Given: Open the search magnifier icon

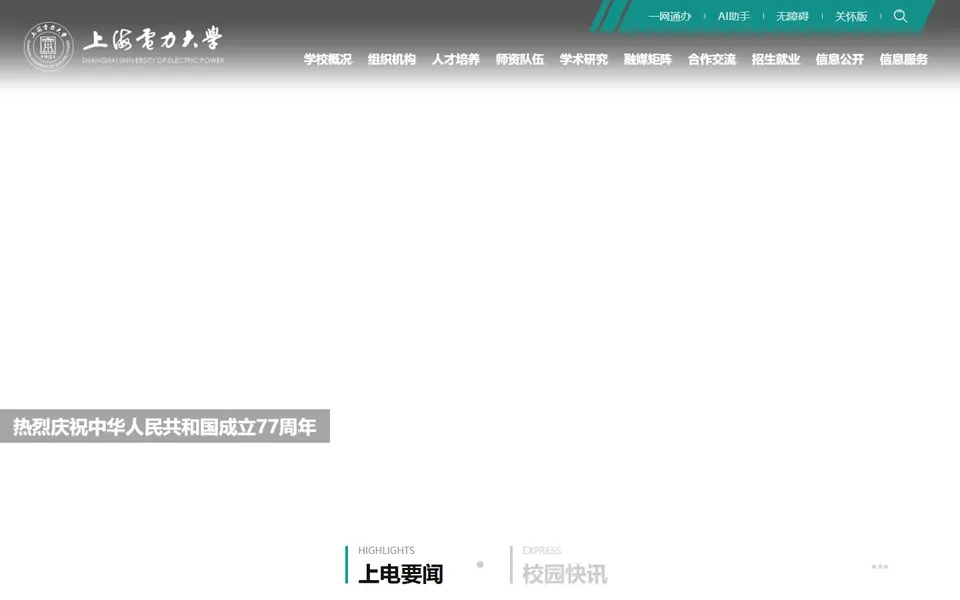Looking at the screenshot, I should [x=900, y=16].
